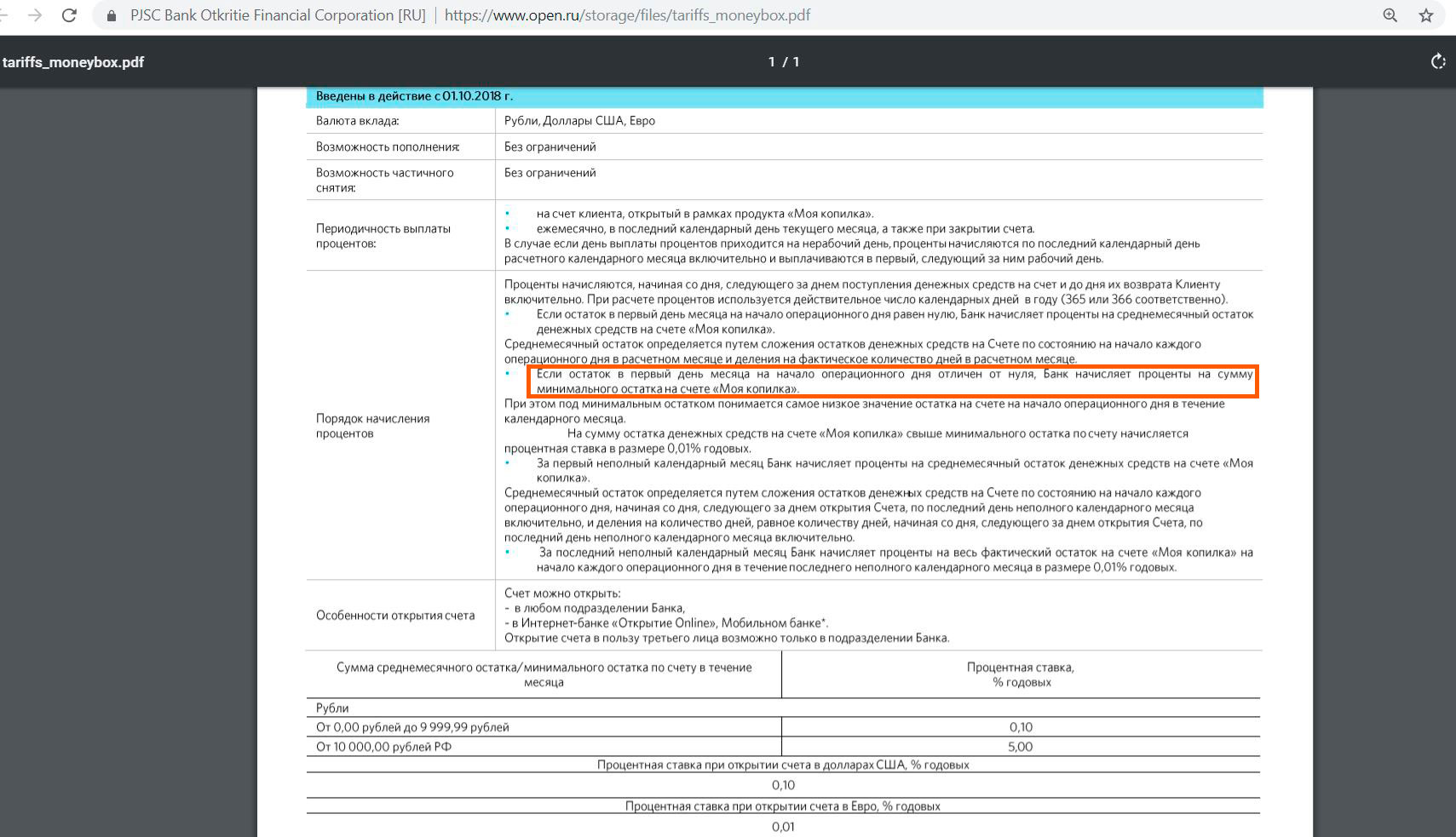Open the zoom magnifier in the address bar

1390,15
